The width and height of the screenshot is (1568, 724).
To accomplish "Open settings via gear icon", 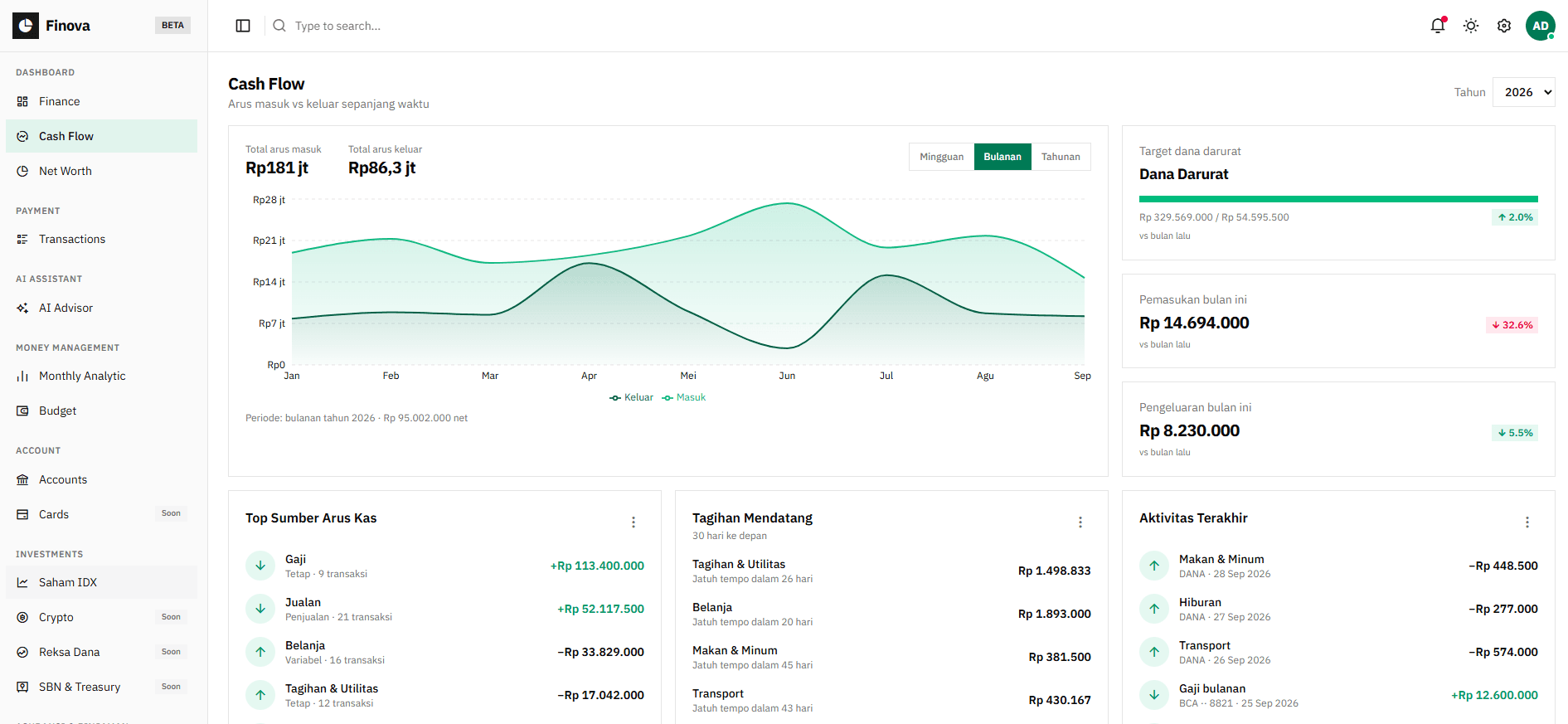I will (x=1504, y=26).
